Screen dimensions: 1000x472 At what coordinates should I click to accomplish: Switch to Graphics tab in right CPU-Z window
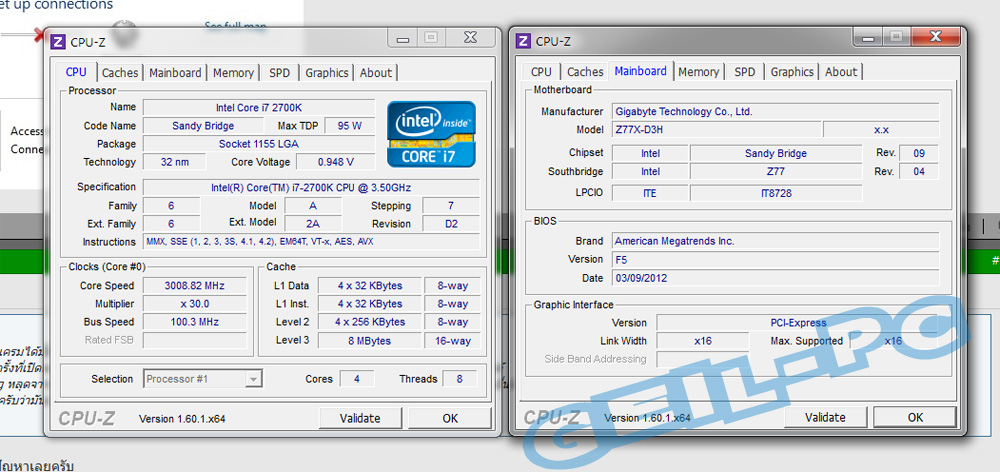[792, 72]
